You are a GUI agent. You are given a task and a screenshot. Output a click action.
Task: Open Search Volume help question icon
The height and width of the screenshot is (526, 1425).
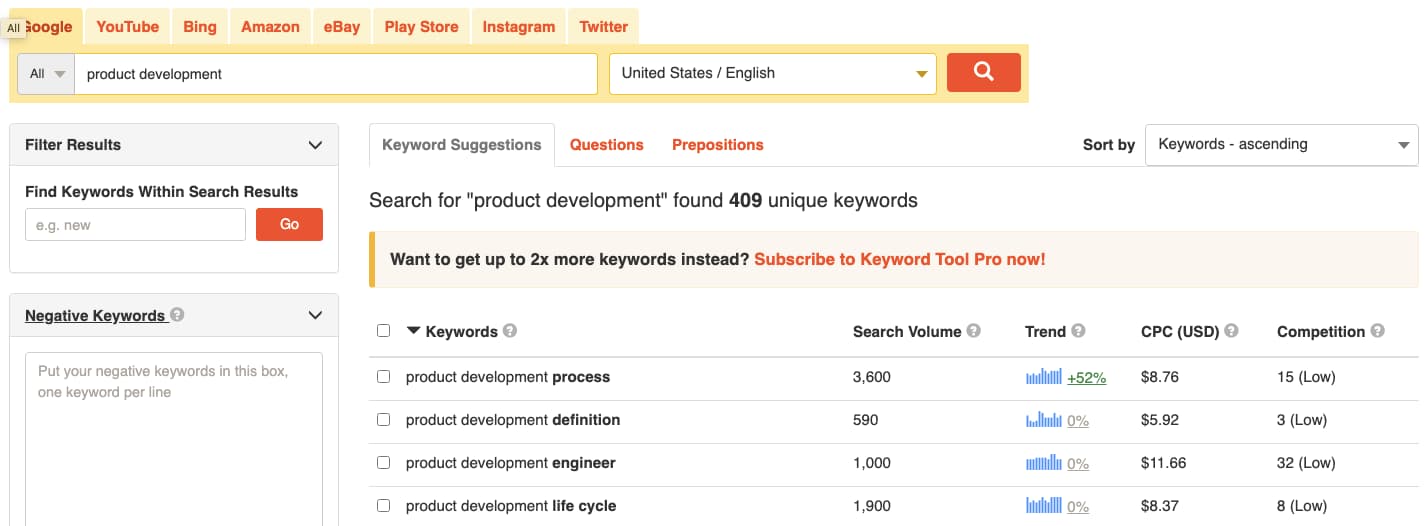click(974, 331)
